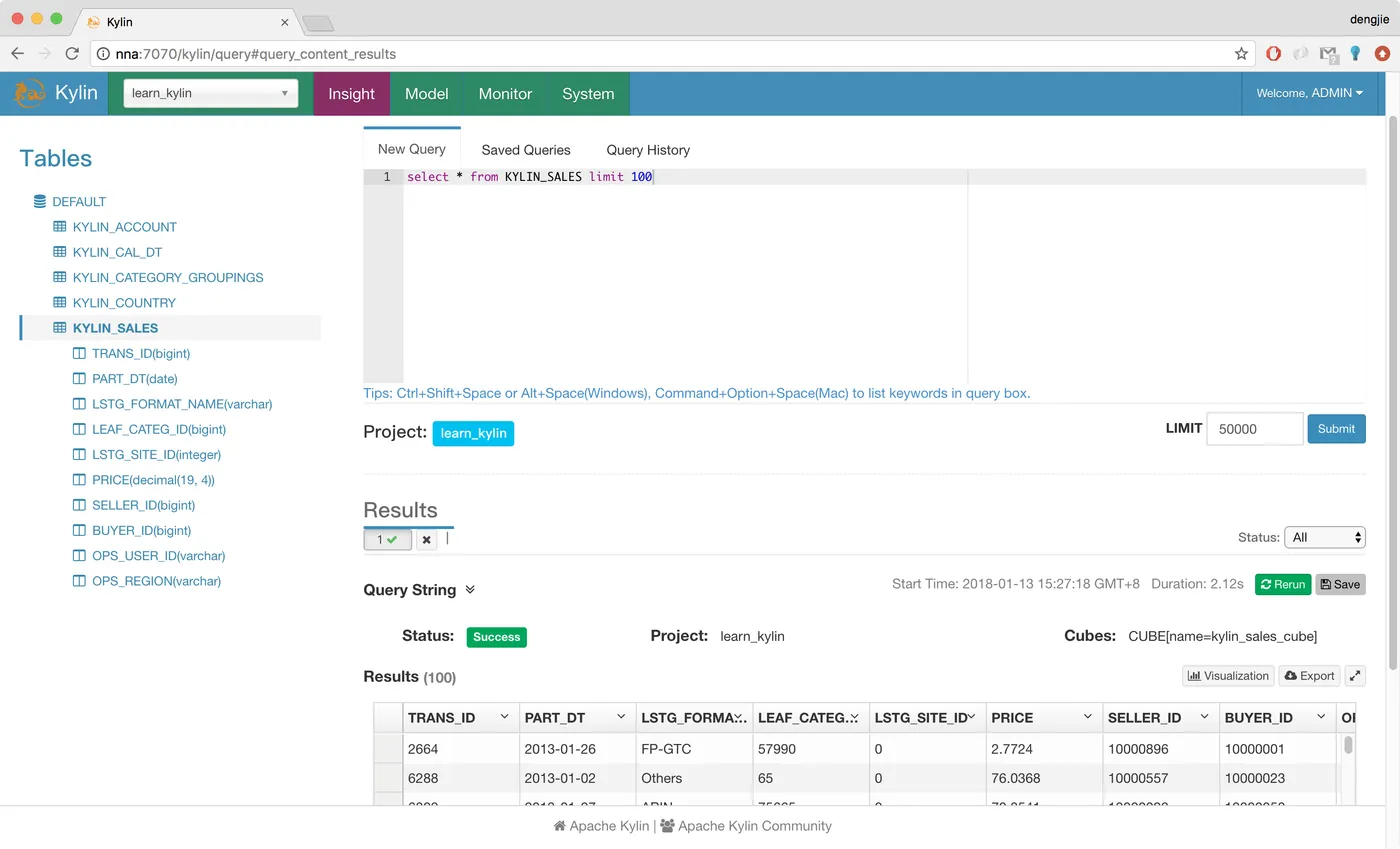Click the LEAF_CATEG_ID column icon
Screen dimensions: 1400x849
point(79,429)
